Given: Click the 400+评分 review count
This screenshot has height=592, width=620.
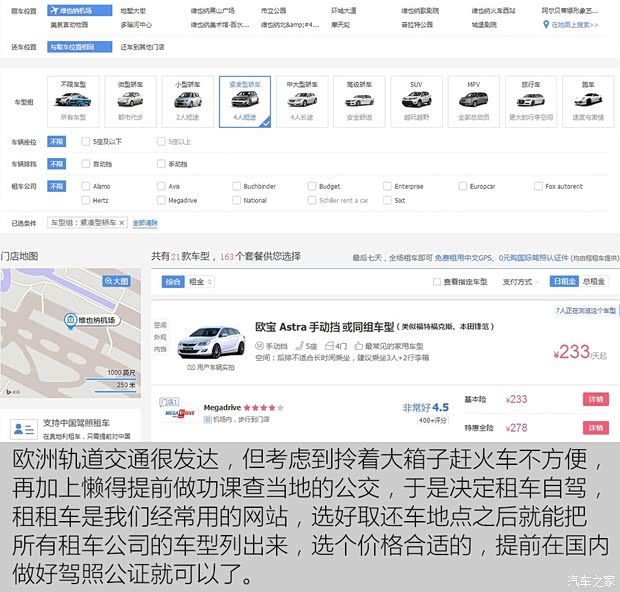Looking at the screenshot, I should pos(433,420).
